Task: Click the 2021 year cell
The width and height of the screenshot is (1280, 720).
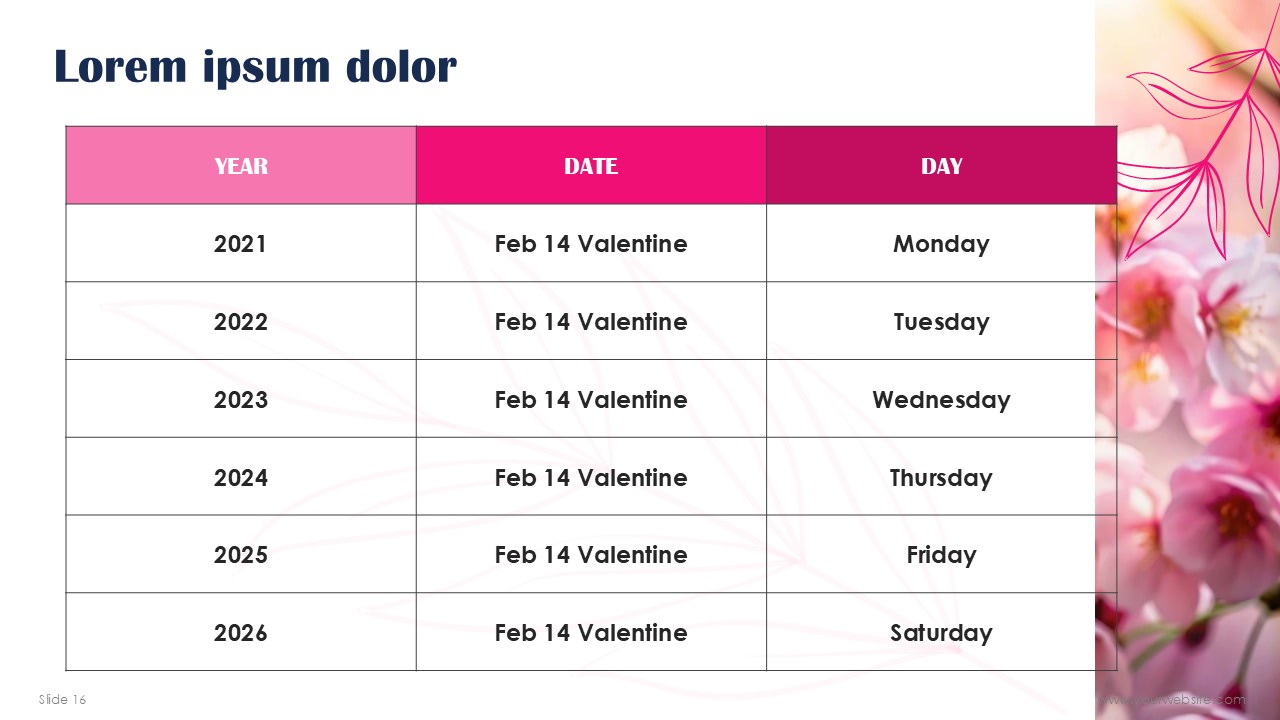Action: point(241,243)
